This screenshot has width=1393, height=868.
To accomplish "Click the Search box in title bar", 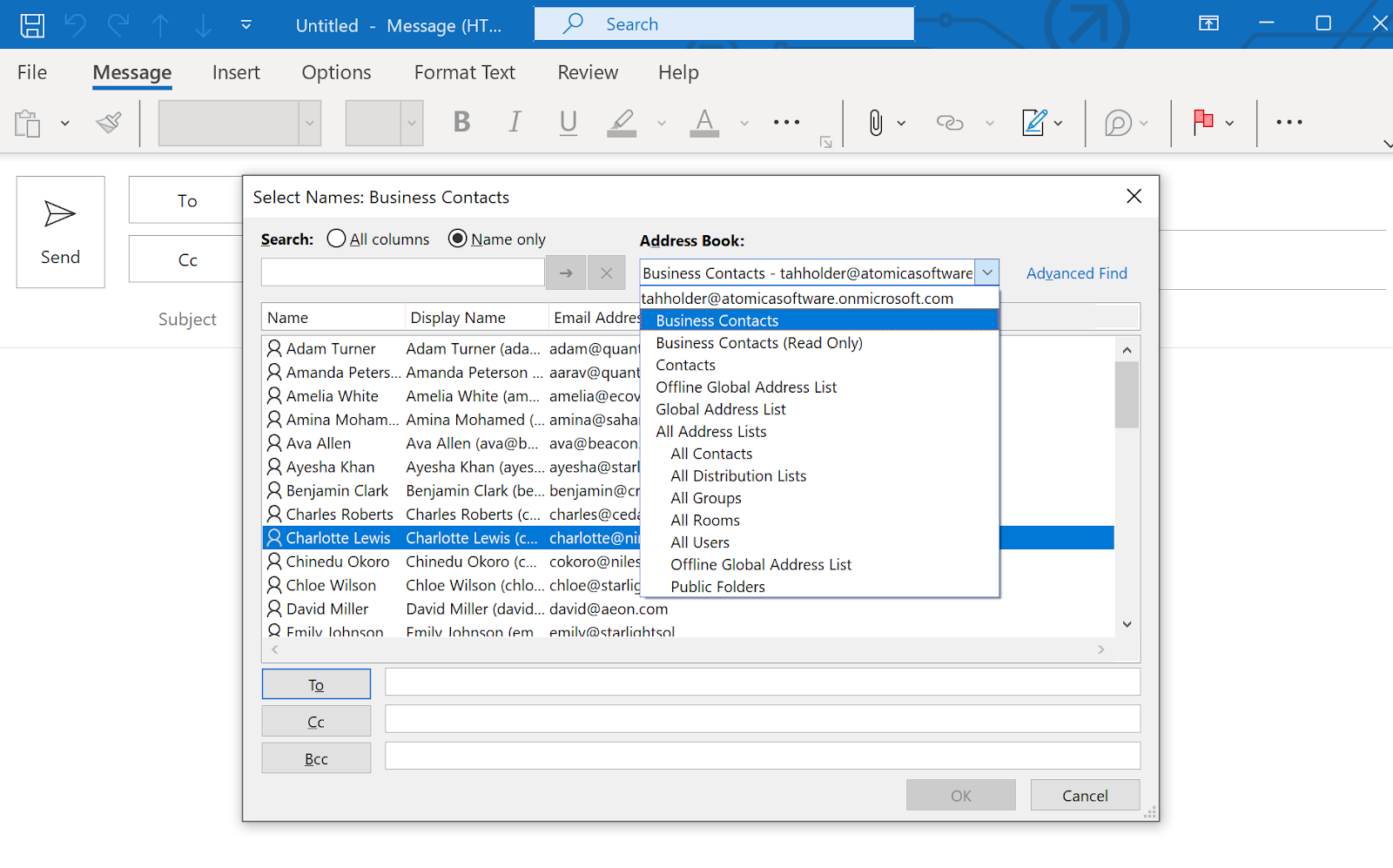I will coord(724,24).
